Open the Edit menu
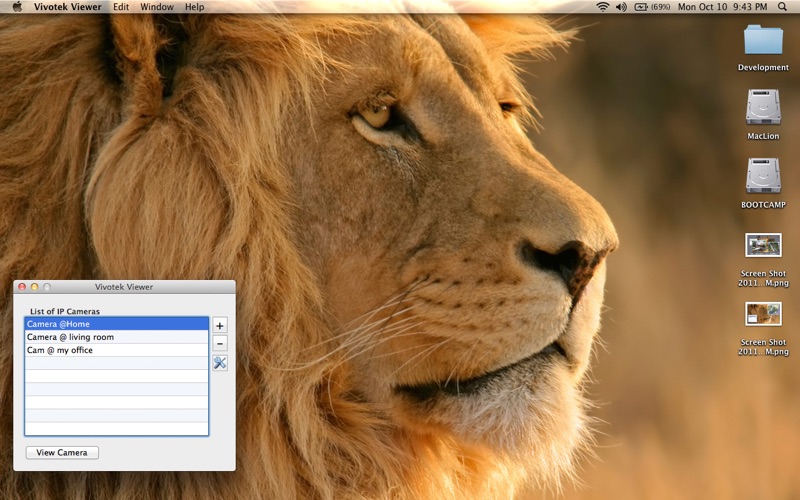Image resolution: width=800 pixels, height=500 pixels. (121, 7)
